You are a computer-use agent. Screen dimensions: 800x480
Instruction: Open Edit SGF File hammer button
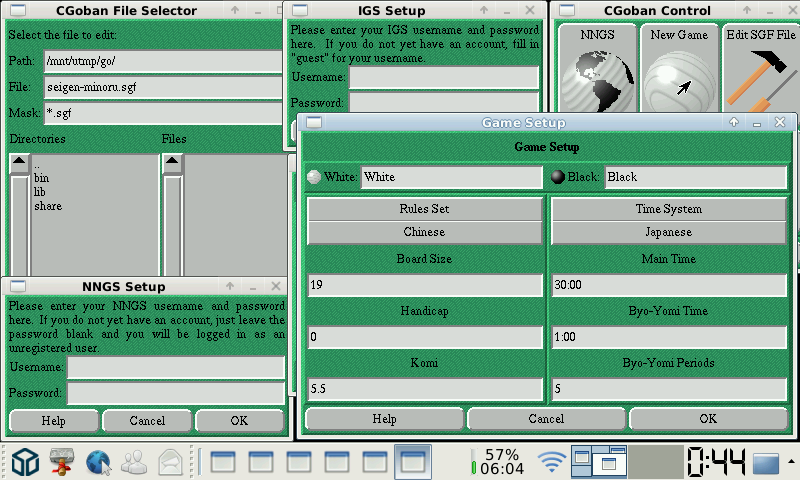[x=760, y=69]
